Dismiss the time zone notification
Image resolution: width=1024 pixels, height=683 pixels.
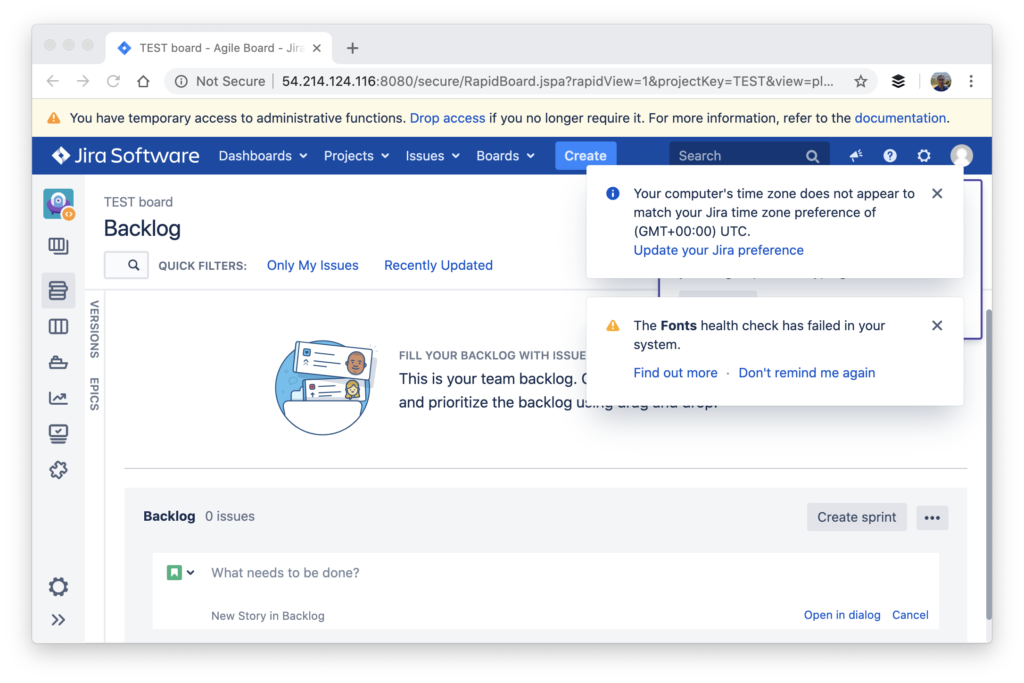[937, 193]
